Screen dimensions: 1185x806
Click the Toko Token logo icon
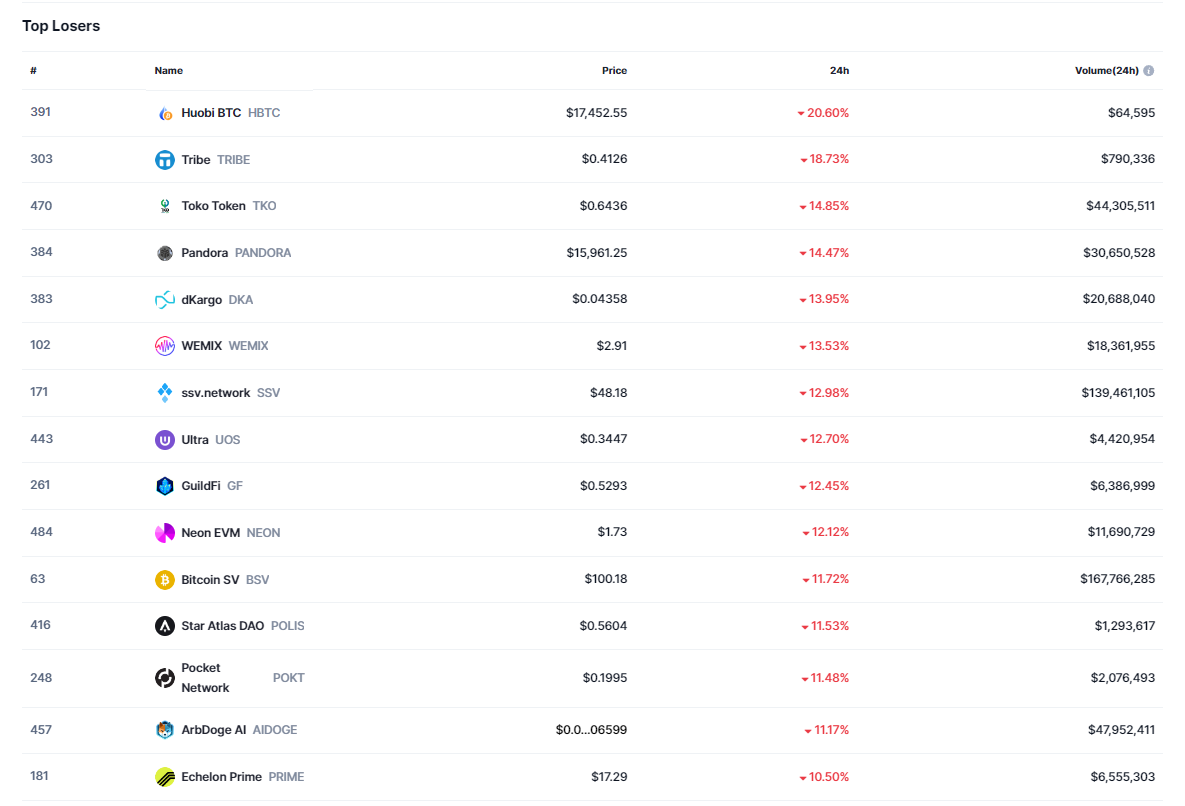pyautogui.click(x=165, y=206)
